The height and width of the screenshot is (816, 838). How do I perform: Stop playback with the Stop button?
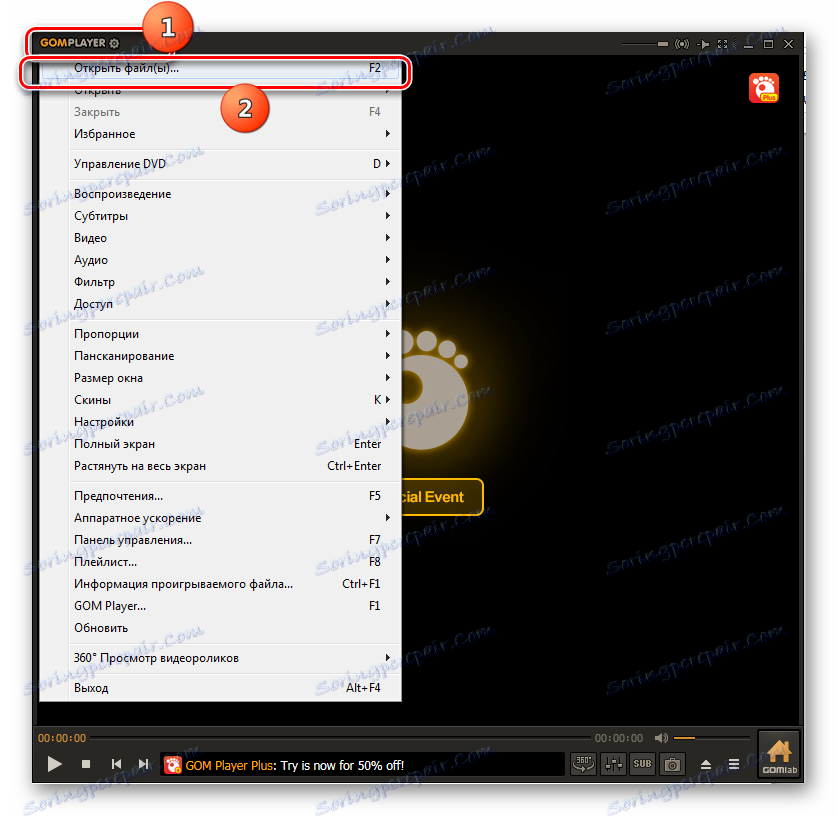click(x=86, y=764)
